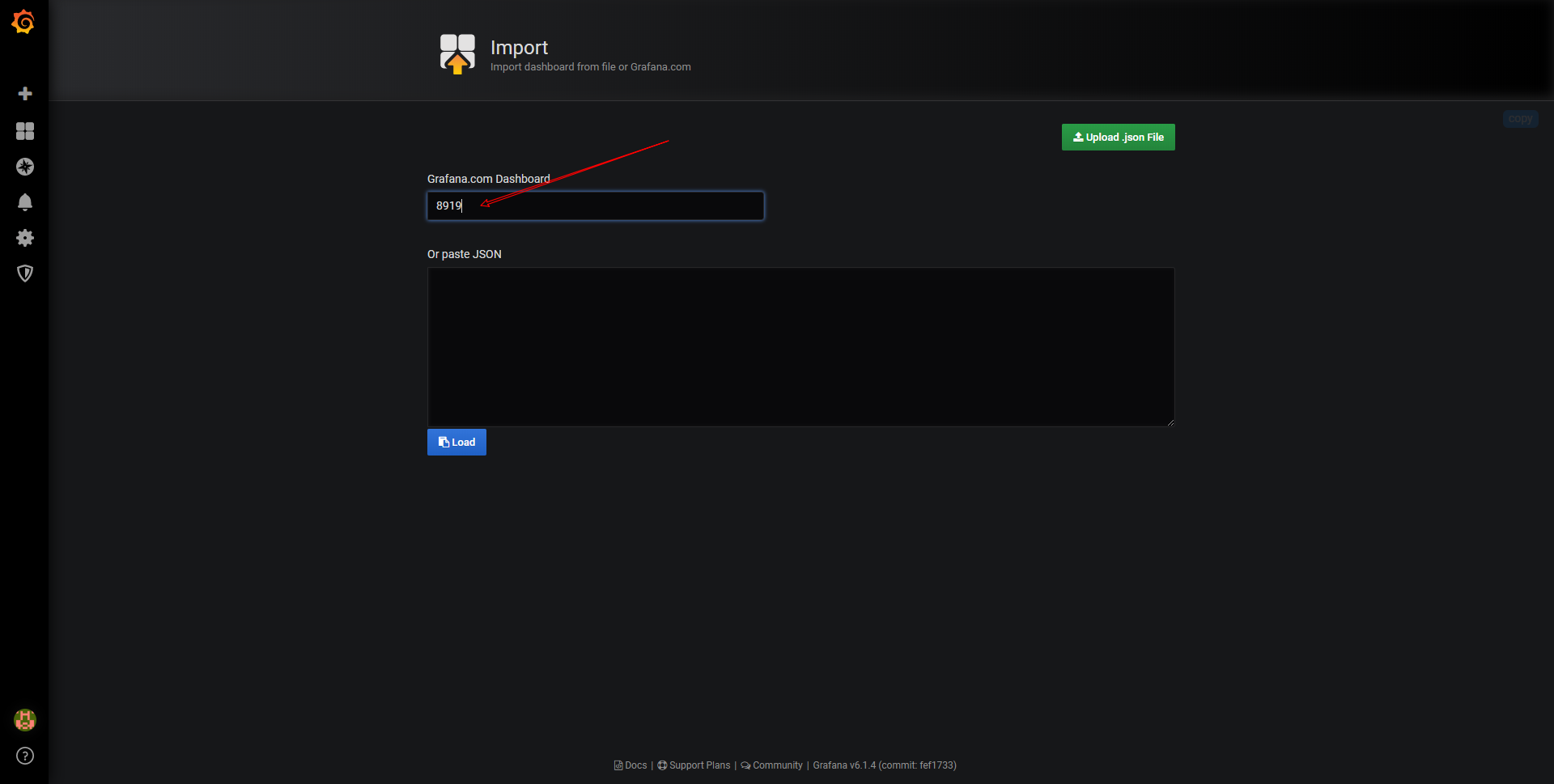Click the 'Import dashboard from file or Grafana.com' subtitle
1554x784 pixels.
click(591, 67)
